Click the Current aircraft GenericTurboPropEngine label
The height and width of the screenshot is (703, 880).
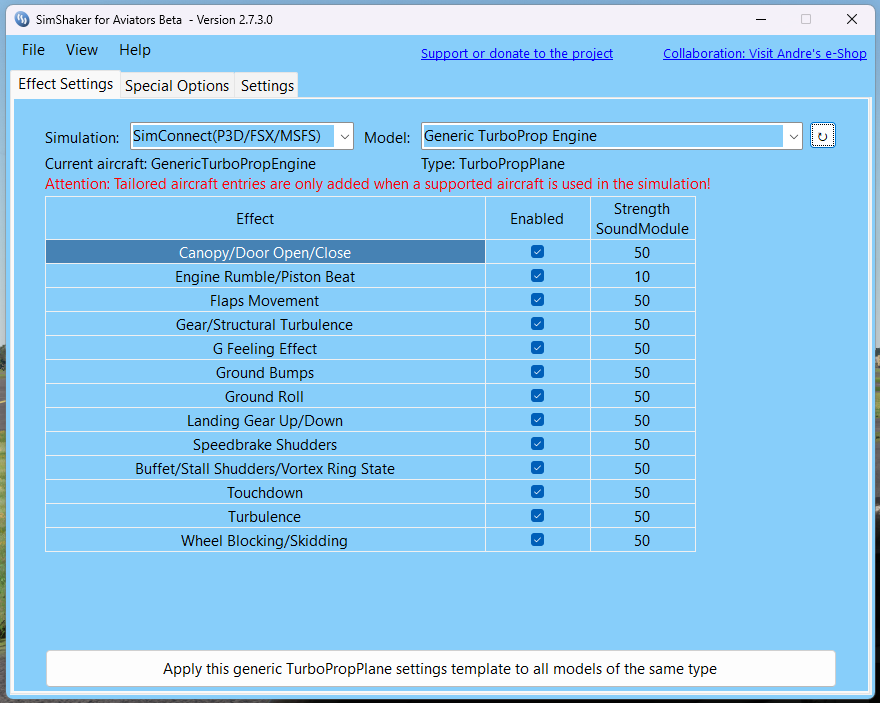pyautogui.click(x=180, y=164)
